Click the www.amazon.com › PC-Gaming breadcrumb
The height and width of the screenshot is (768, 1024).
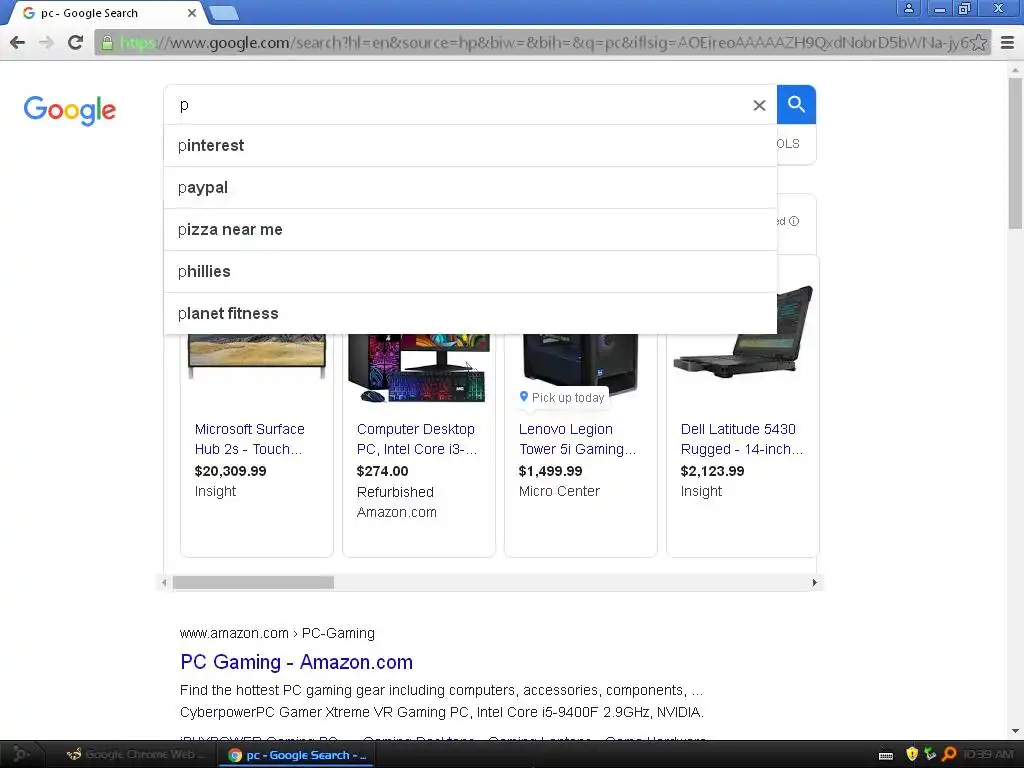(277, 633)
